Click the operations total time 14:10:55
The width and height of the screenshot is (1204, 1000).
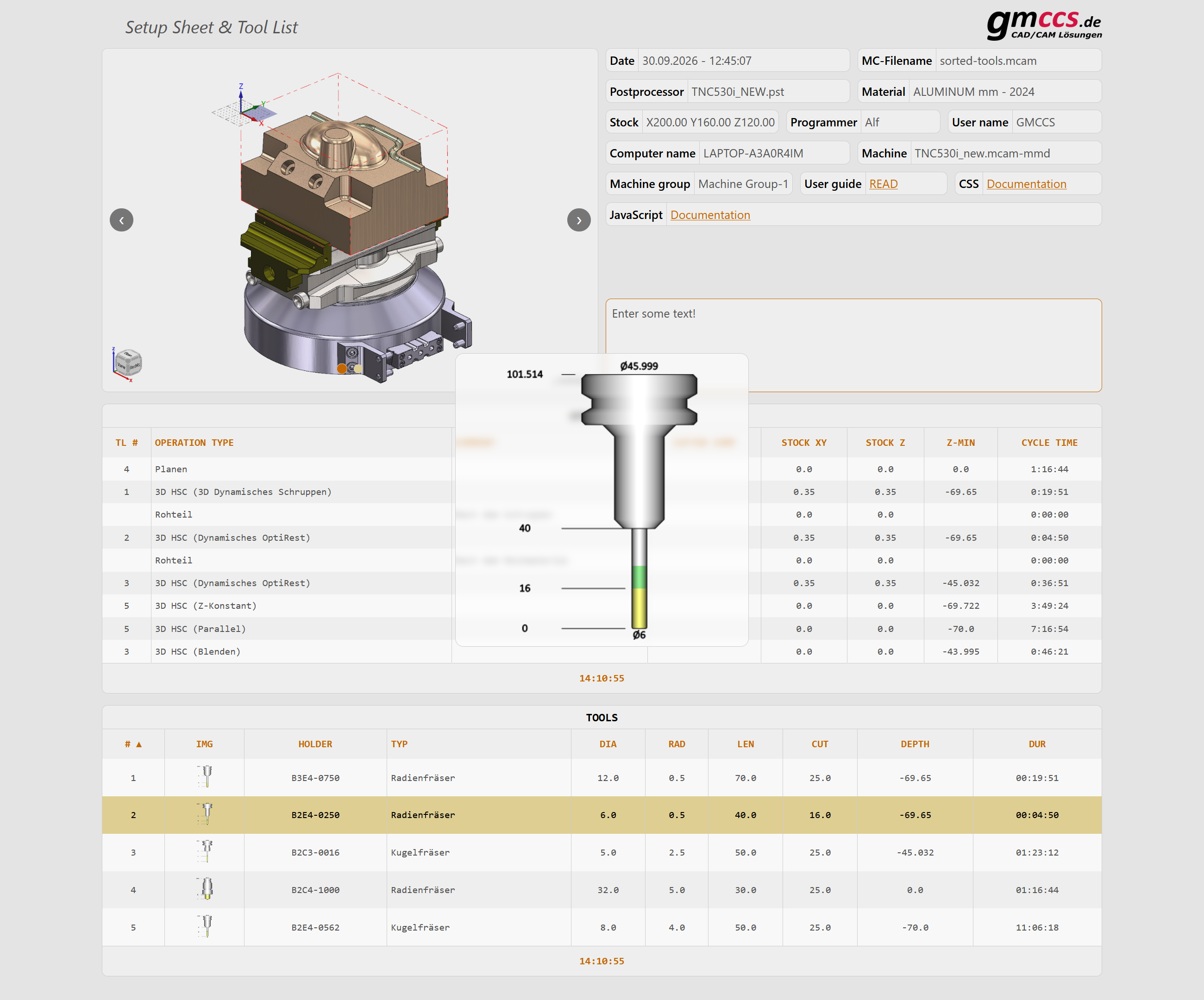pos(602,678)
